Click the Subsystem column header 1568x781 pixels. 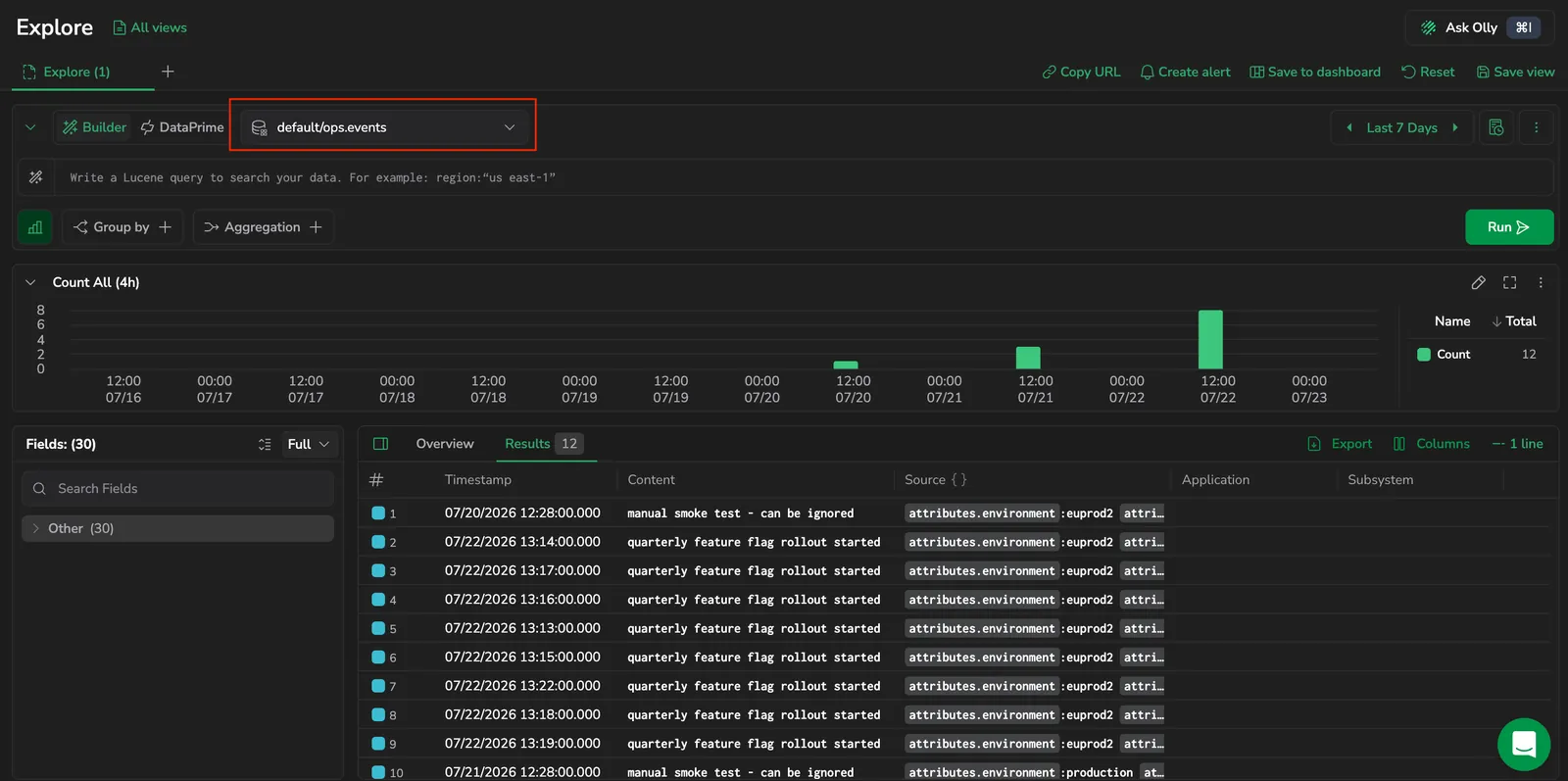coord(1380,480)
